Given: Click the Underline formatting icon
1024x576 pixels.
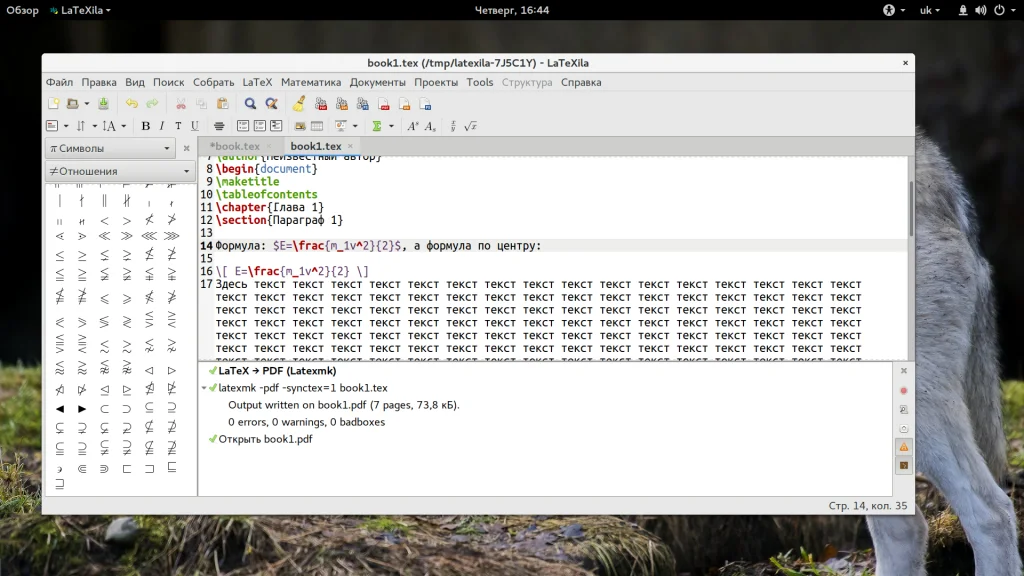Looking at the screenshot, I should coord(194,126).
